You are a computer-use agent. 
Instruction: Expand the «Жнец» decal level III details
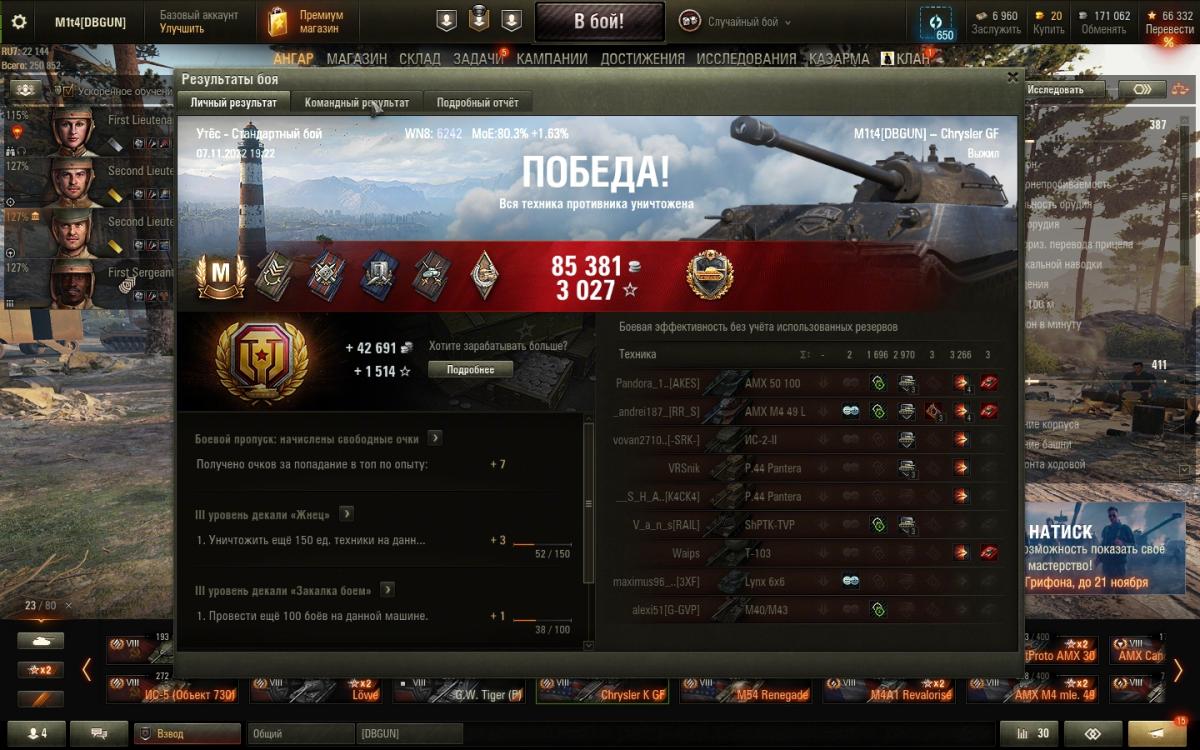click(x=346, y=514)
